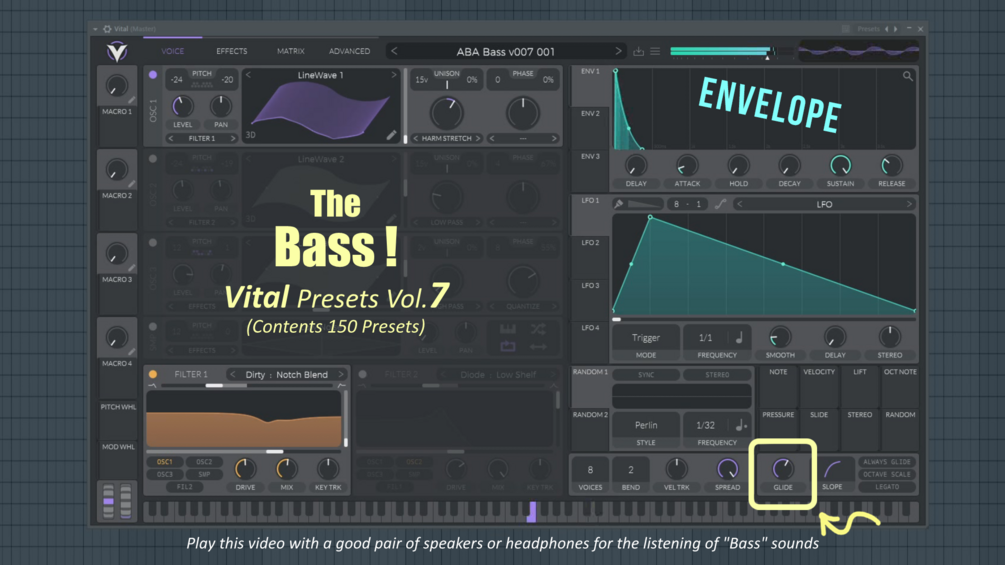This screenshot has height=565, width=1005.
Task: Go to previous preset arrow
Action: pos(394,51)
